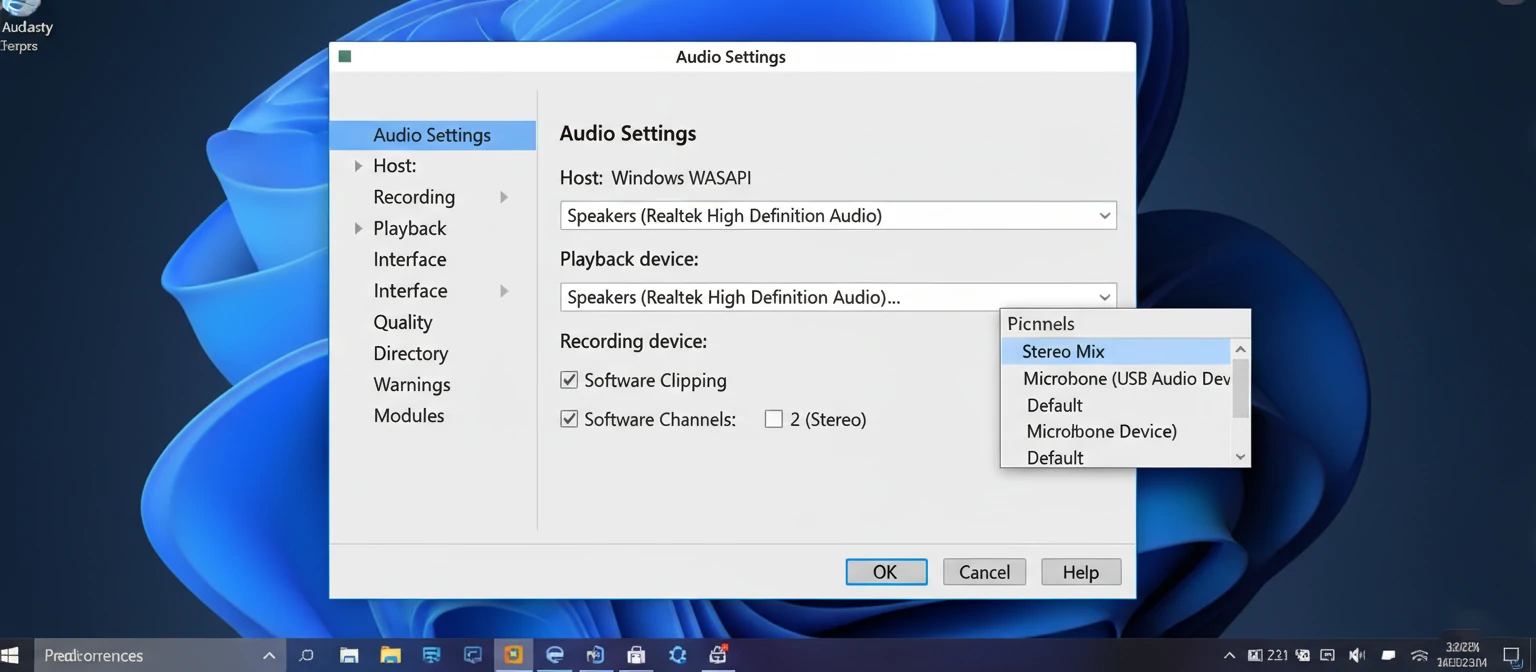The image size is (1536, 672).
Task: Open the Audacity icon on the taskbar
Action: point(514,655)
